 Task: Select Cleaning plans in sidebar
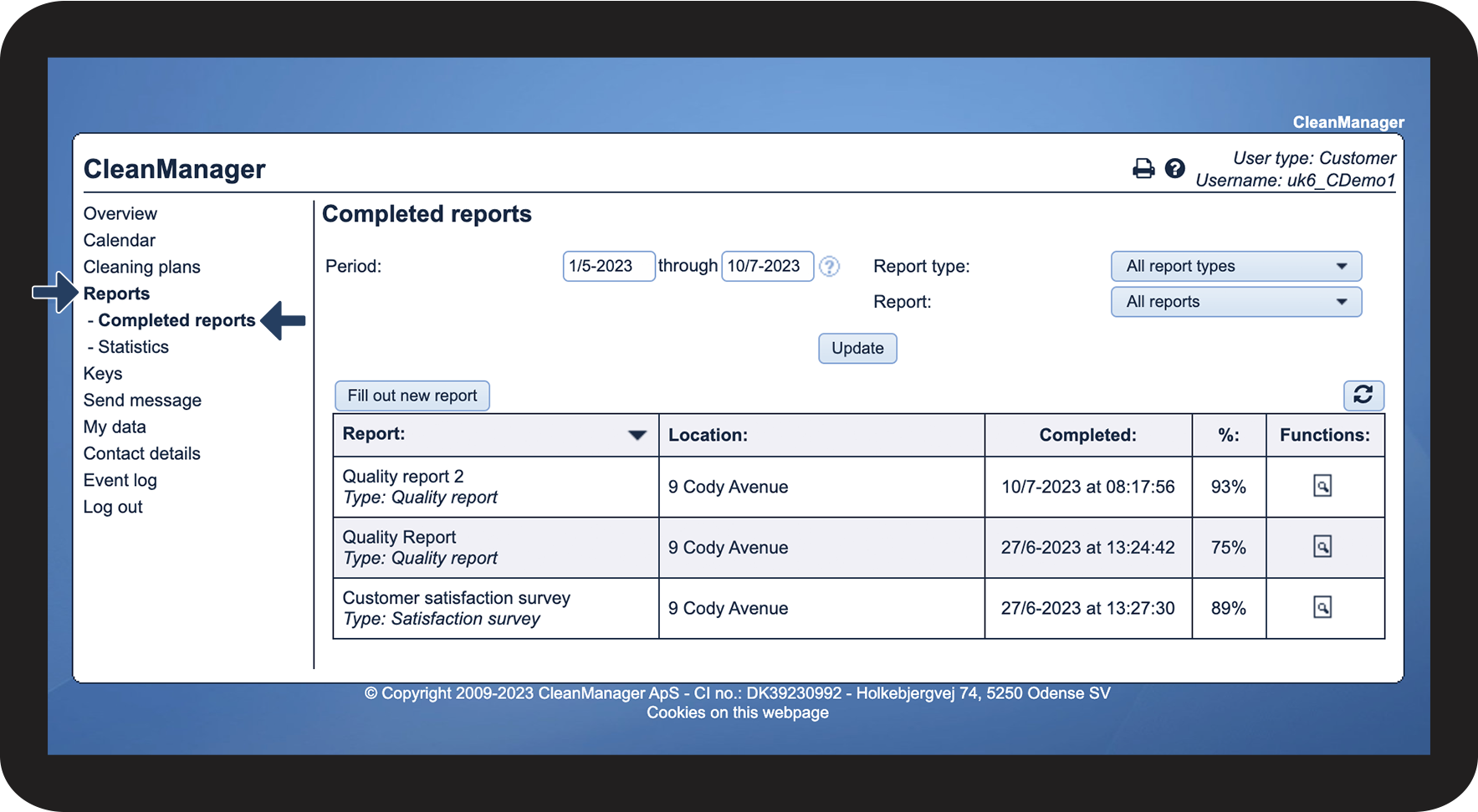142,268
